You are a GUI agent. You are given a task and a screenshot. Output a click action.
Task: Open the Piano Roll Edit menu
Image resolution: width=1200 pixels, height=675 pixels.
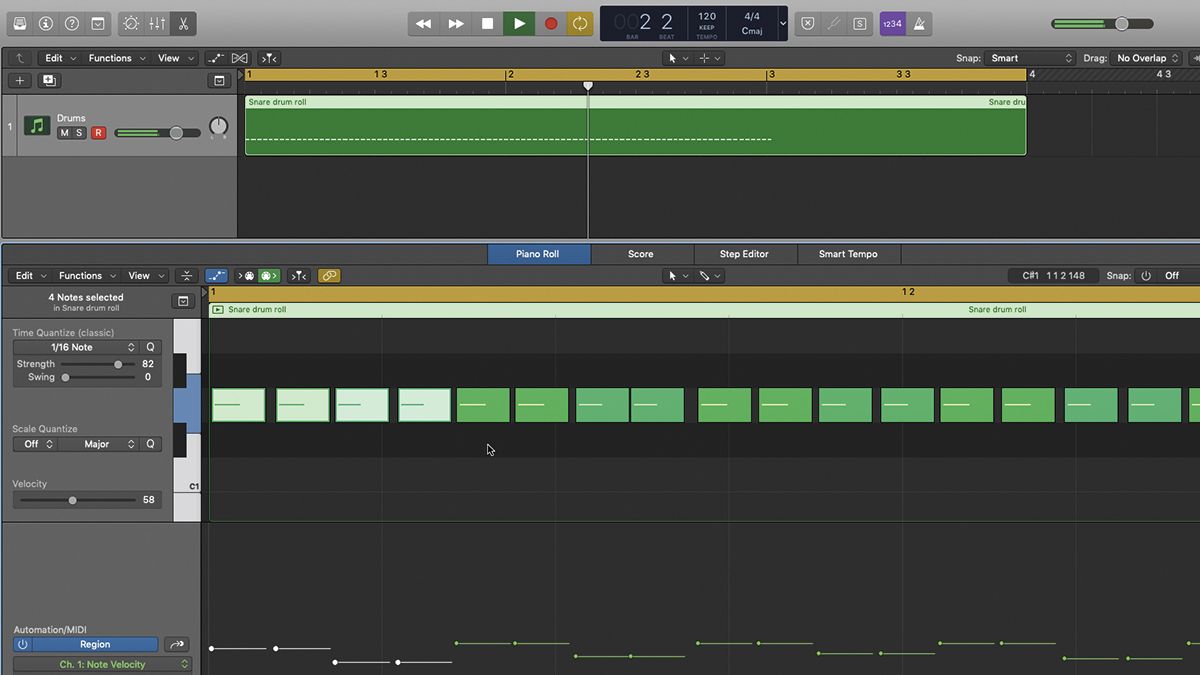pos(29,276)
